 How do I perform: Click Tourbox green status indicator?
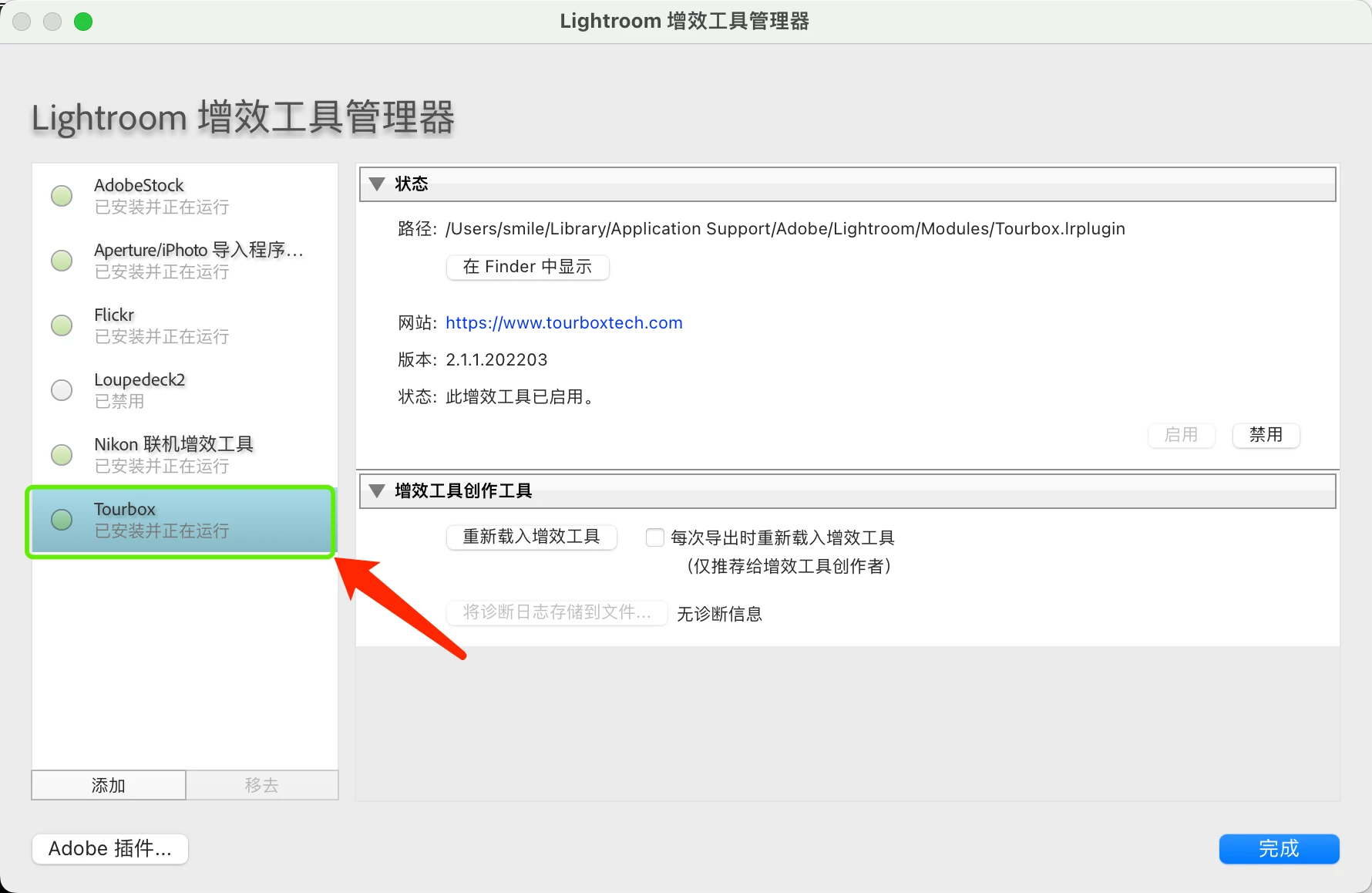(62, 520)
